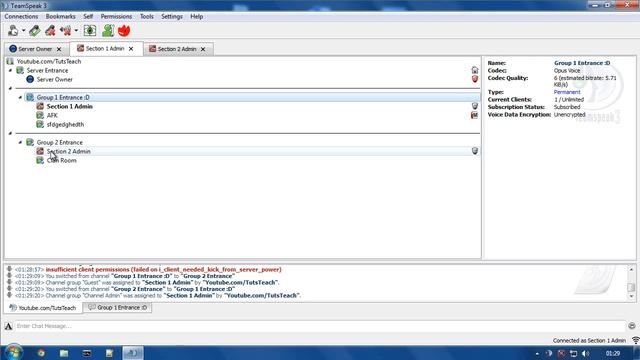
Task: Select the Youtube.com/TutsTeach server root
Action: pyautogui.click(x=49, y=61)
